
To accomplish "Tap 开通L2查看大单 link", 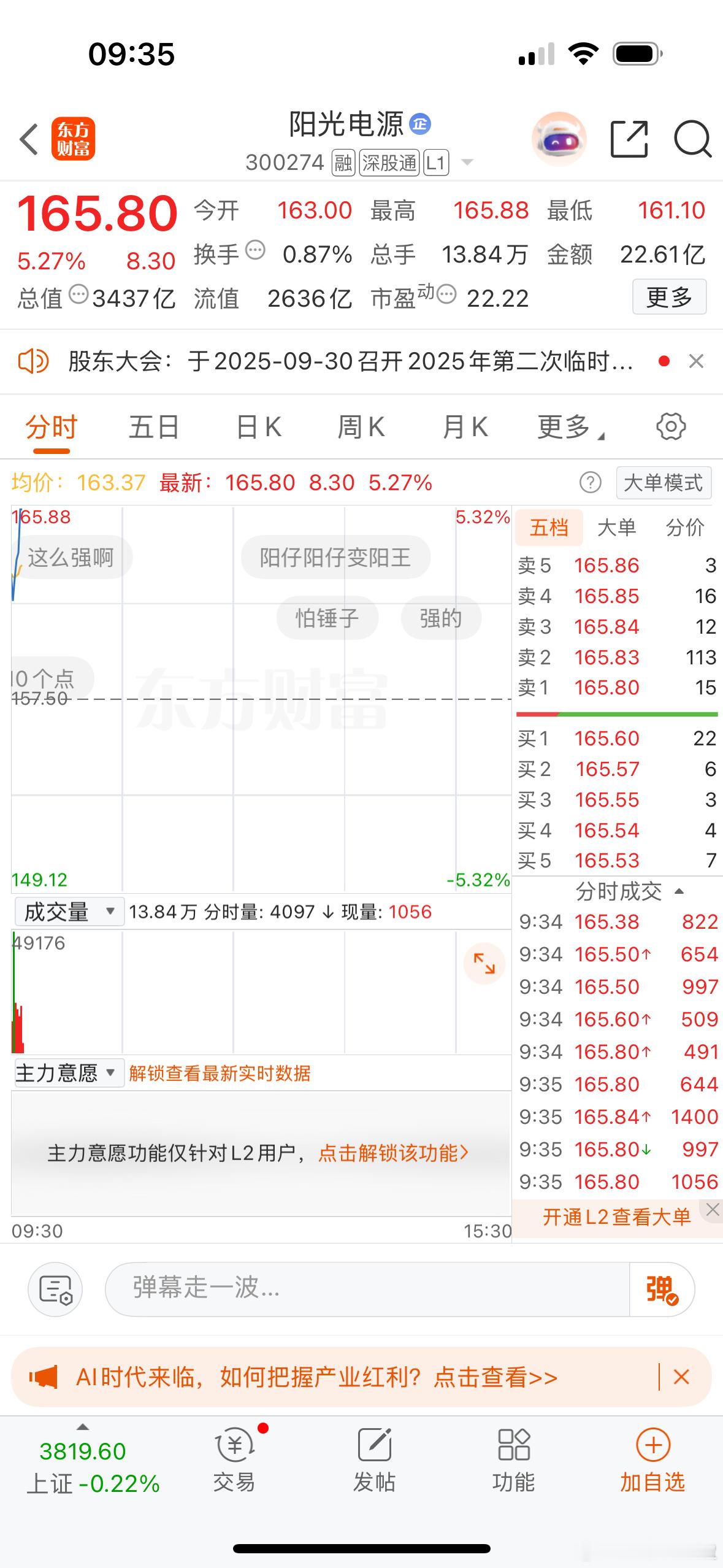I will click(x=616, y=1217).
